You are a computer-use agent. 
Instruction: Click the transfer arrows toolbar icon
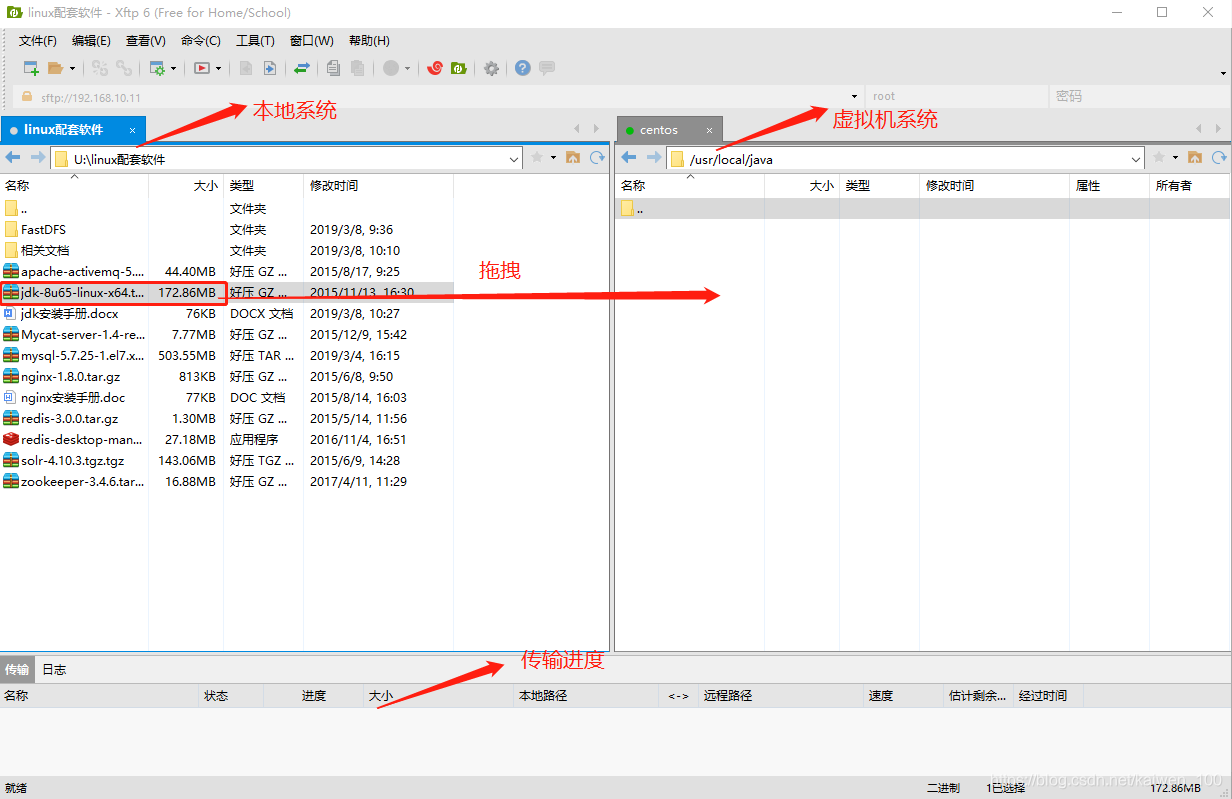coord(301,68)
